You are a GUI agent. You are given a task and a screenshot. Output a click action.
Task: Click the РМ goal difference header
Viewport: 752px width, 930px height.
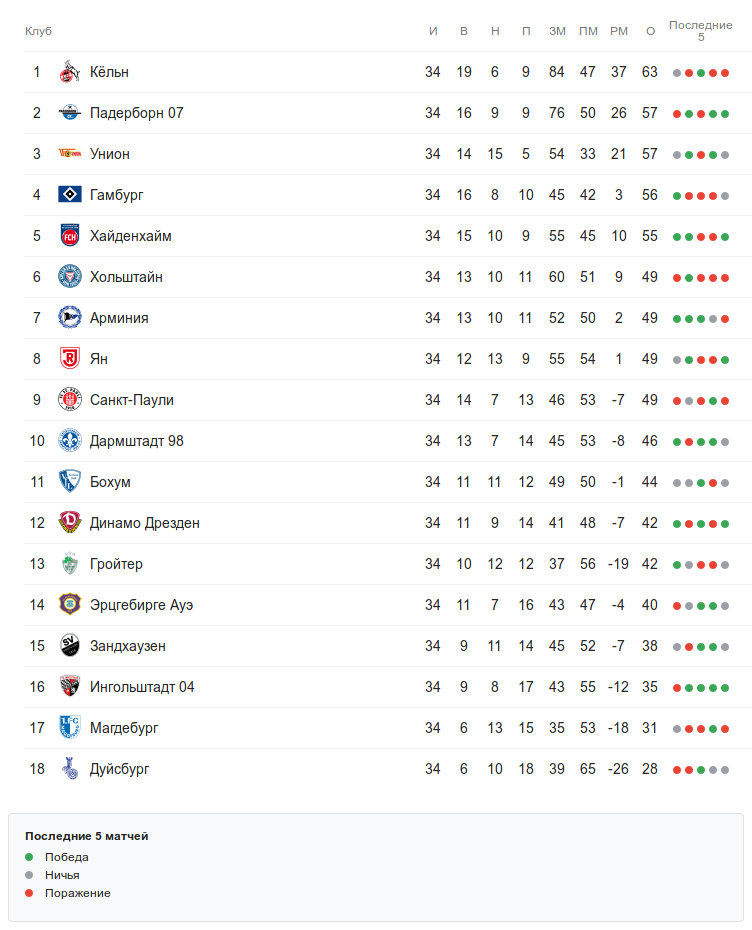pyautogui.click(x=619, y=31)
